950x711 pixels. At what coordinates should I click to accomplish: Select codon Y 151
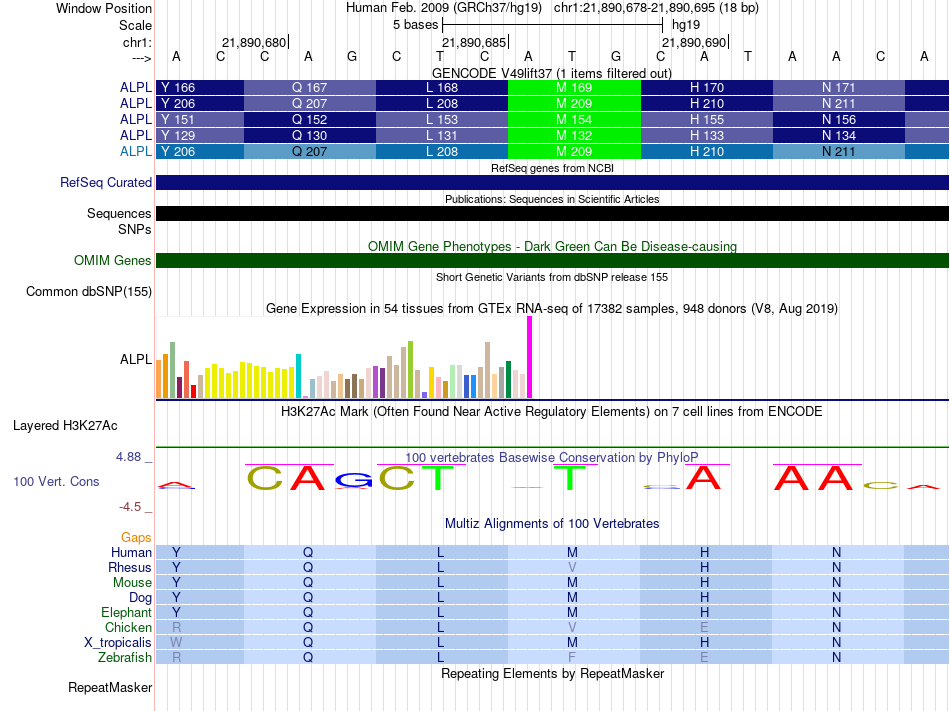[x=200, y=119]
